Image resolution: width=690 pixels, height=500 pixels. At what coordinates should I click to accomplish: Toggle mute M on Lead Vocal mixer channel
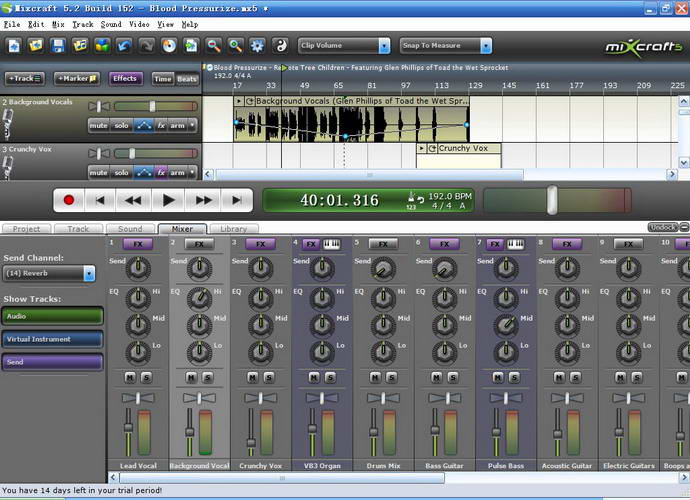[x=130, y=376]
